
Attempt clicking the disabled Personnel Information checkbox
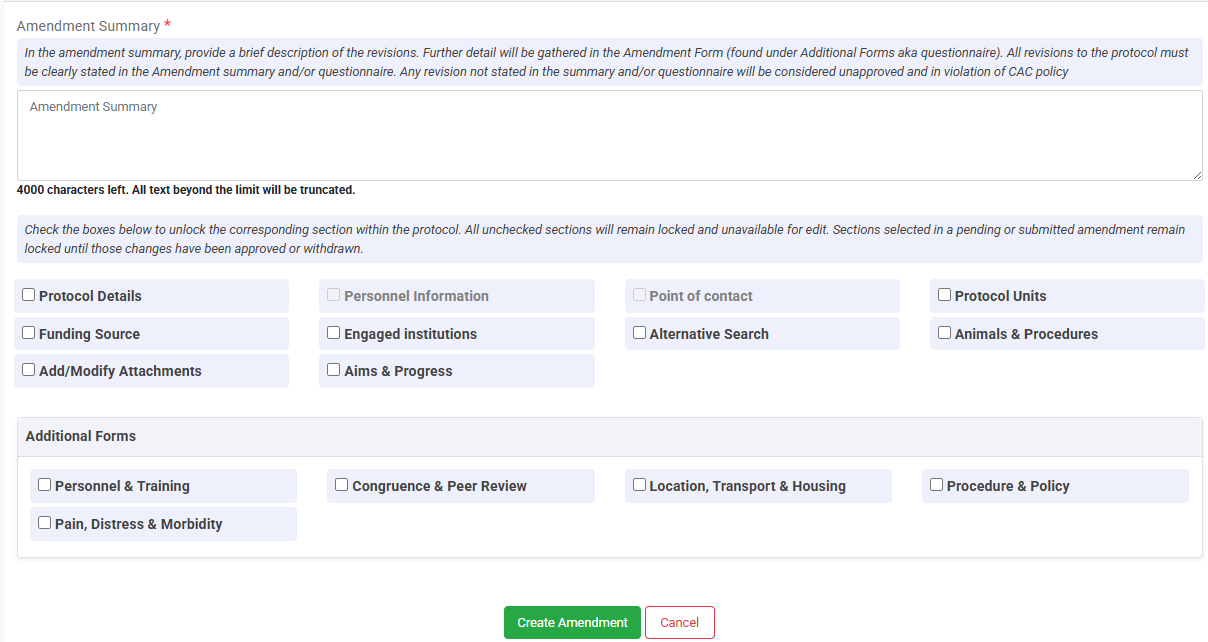coord(333,294)
